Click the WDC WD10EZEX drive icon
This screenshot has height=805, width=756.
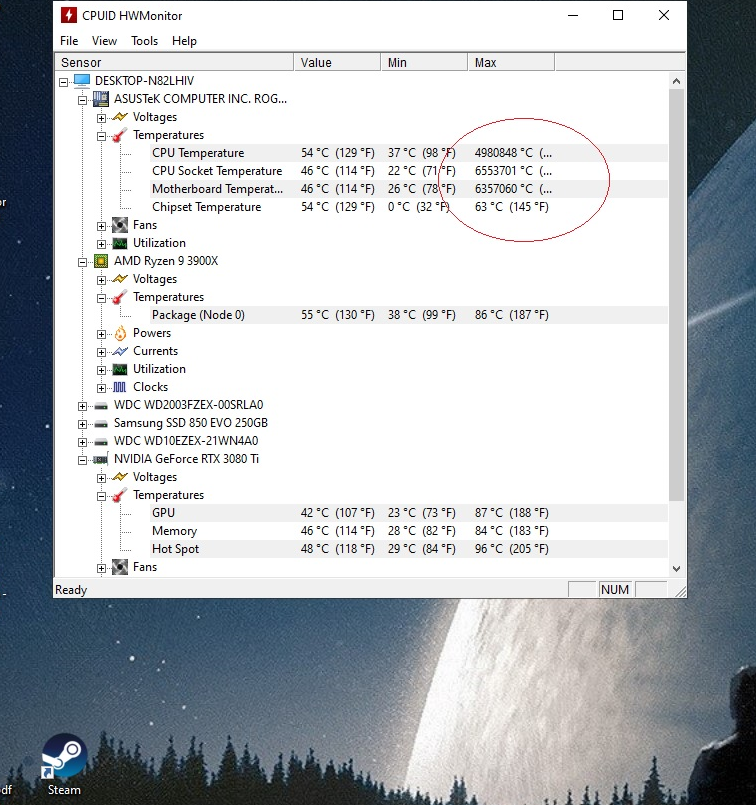[x=101, y=442]
